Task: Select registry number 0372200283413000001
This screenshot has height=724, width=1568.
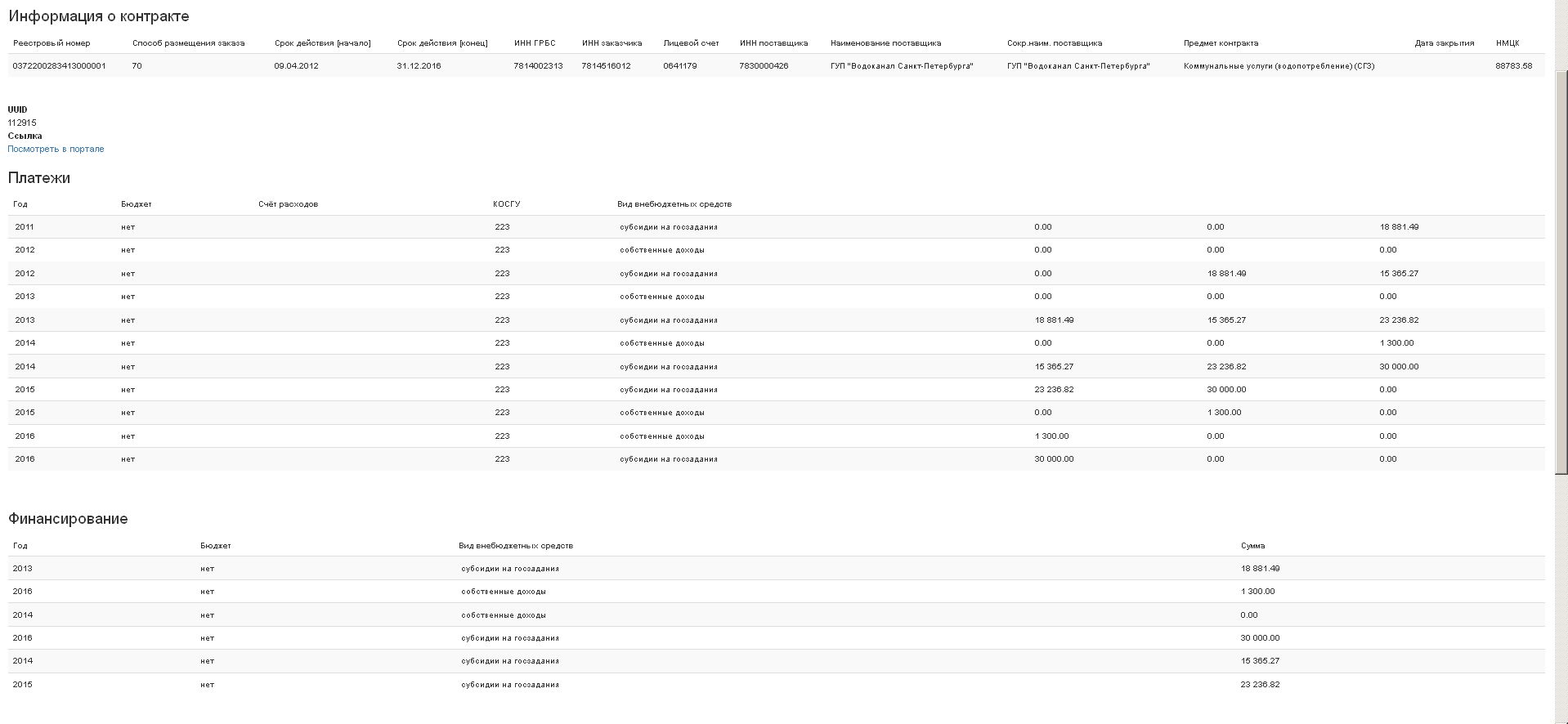Action: pos(59,66)
